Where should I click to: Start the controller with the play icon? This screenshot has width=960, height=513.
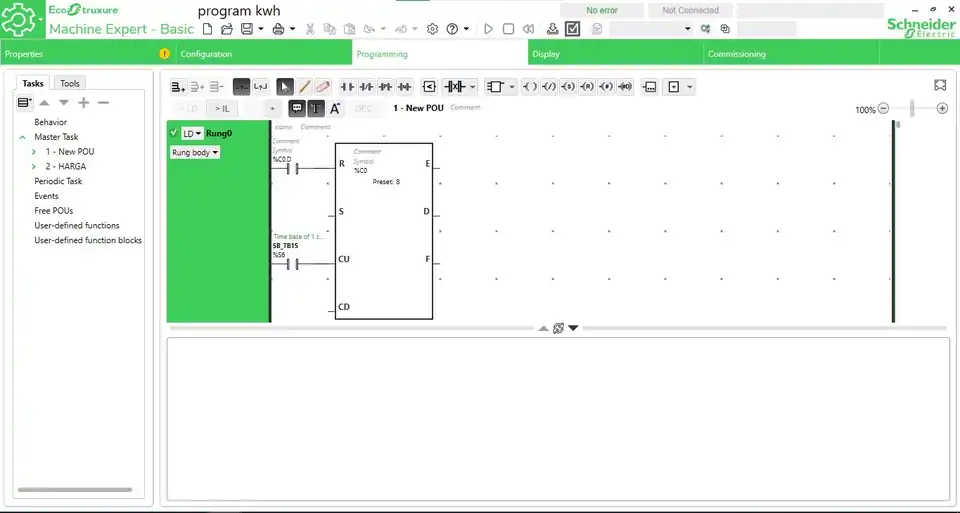[x=488, y=29]
